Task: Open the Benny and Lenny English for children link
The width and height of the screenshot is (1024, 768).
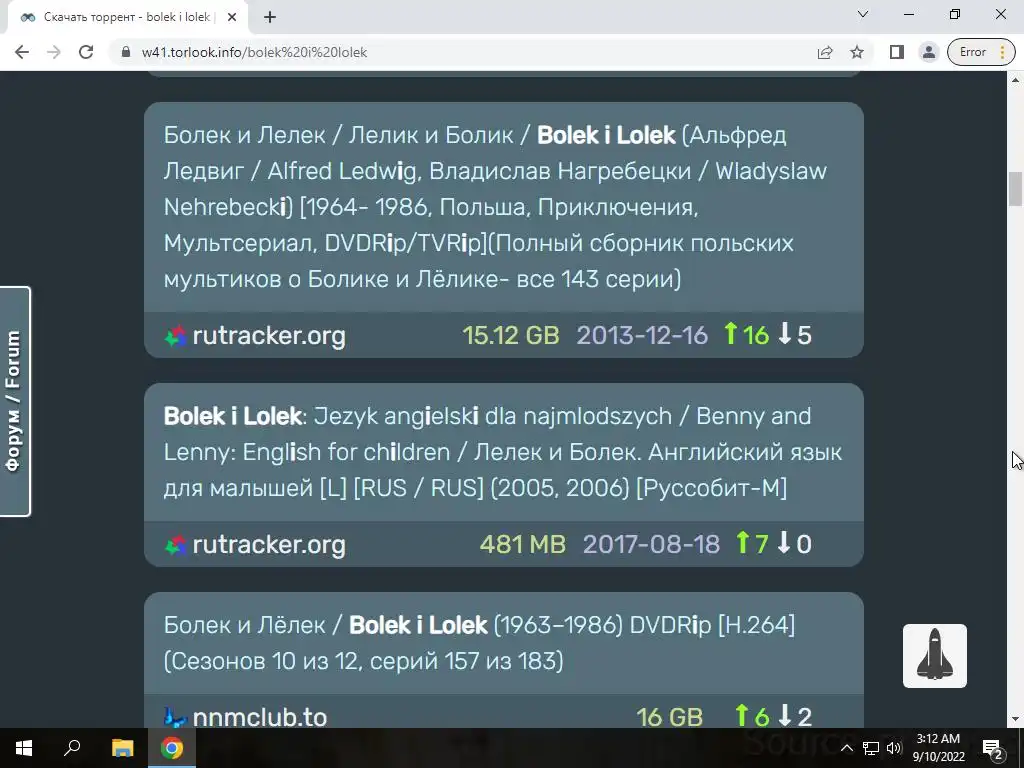Action: coord(503,452)
